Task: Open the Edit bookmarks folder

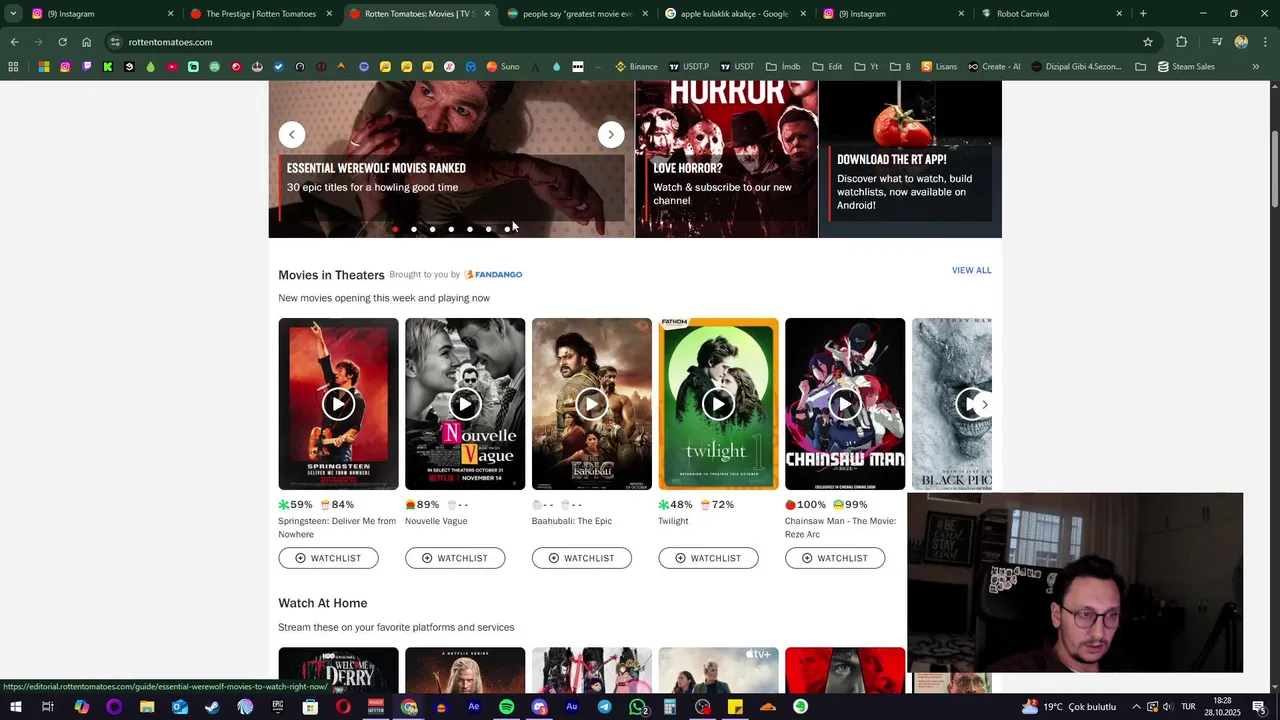Action: (x=827, y=67)
